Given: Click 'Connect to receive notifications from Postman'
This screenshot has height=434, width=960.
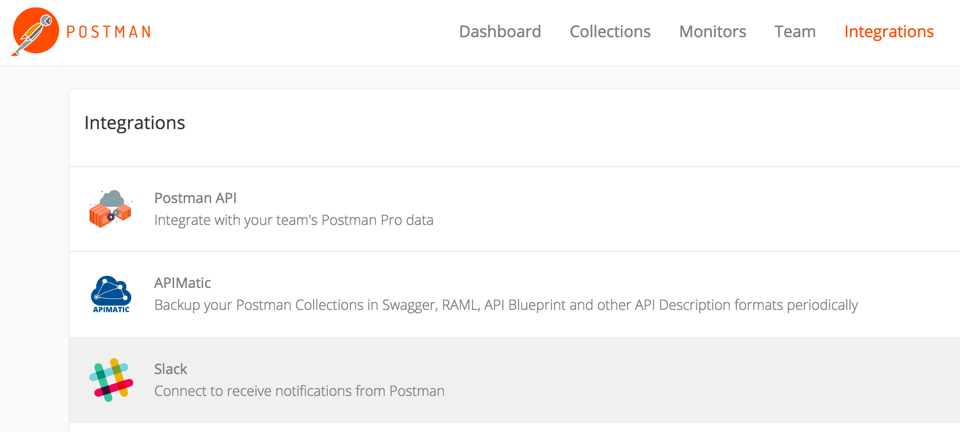Looking at the screenshot, I should 299,391.
